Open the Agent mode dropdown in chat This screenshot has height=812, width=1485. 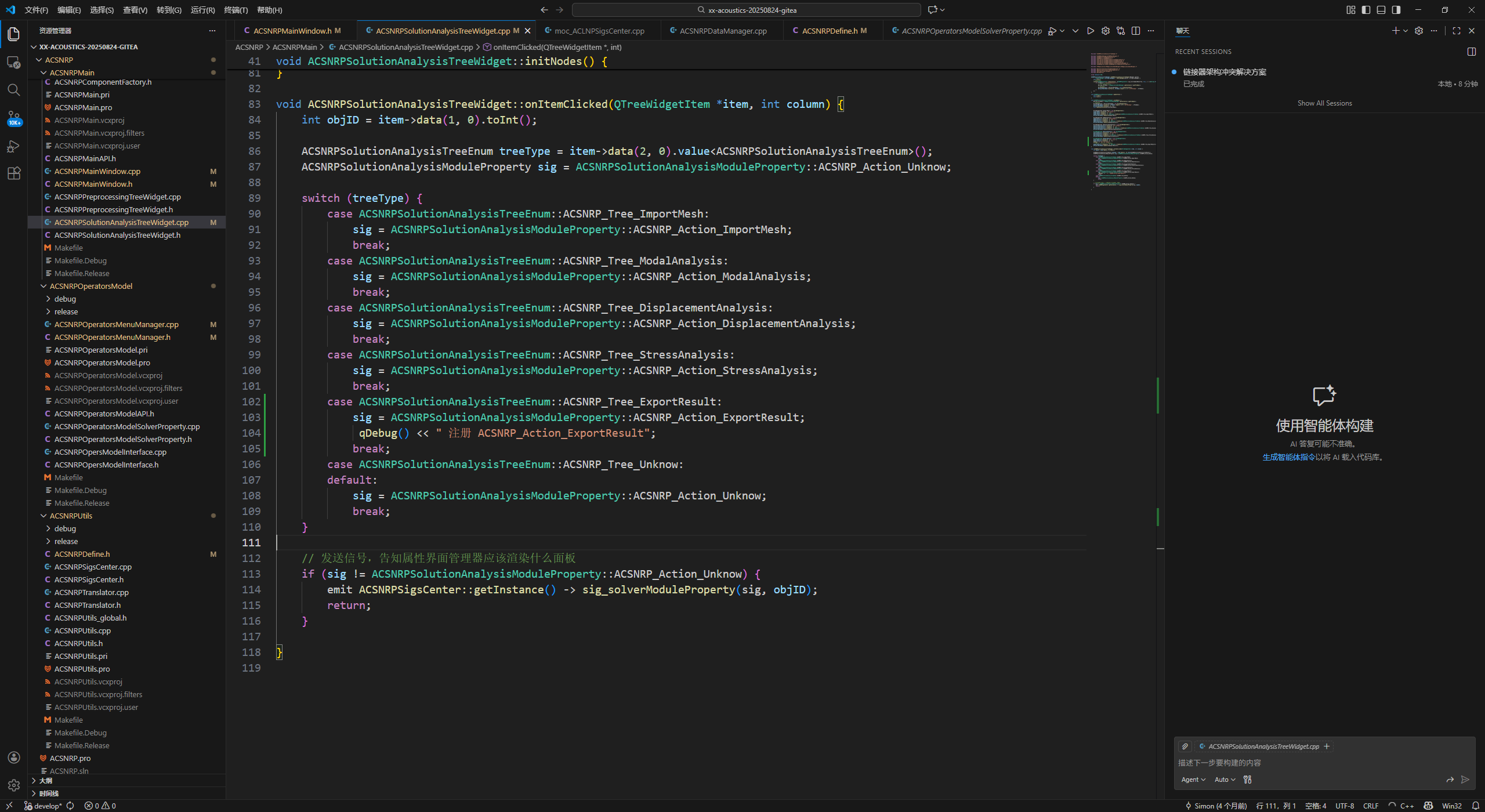1193,780
